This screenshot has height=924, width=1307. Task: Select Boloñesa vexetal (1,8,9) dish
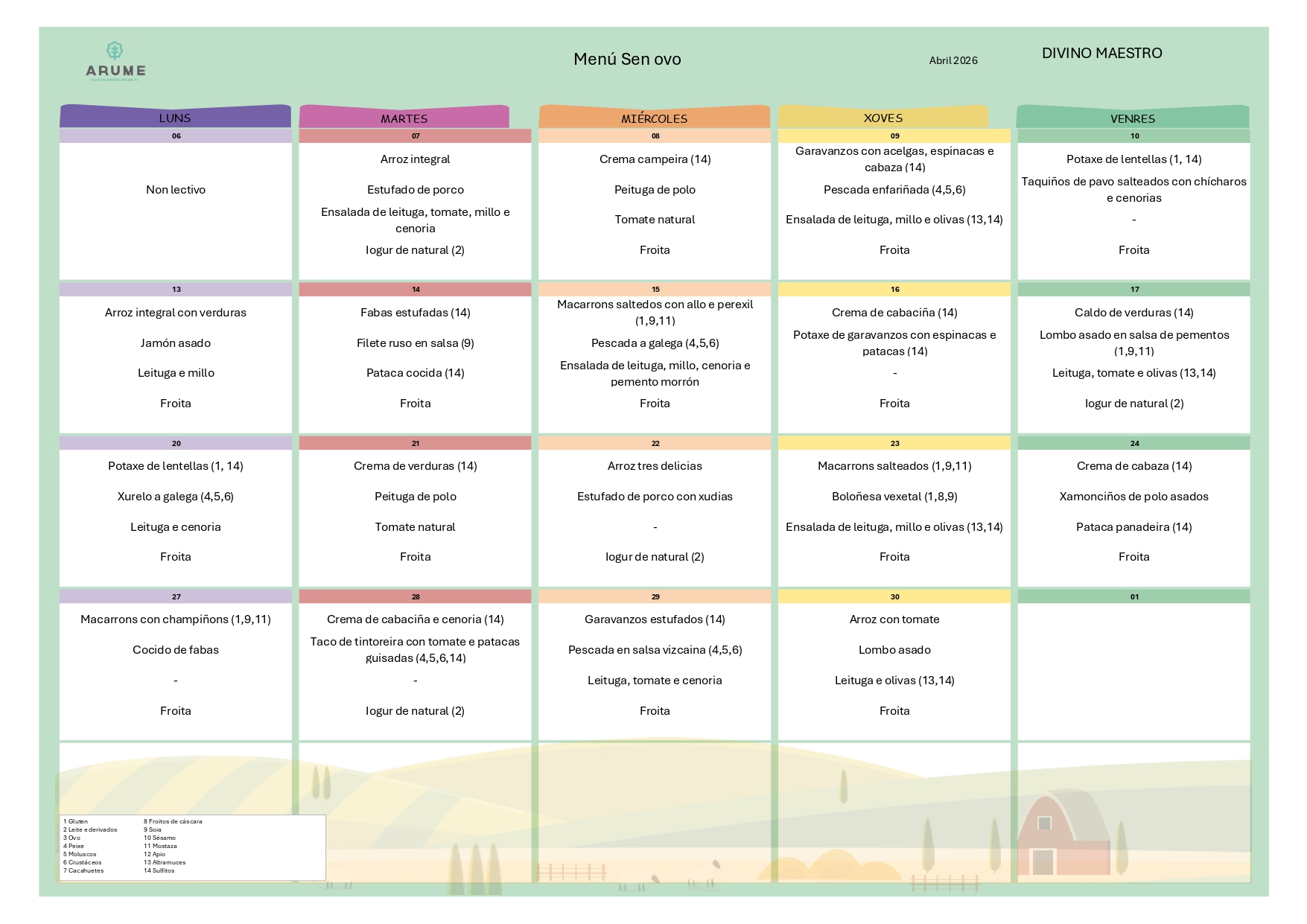point(894,497)
